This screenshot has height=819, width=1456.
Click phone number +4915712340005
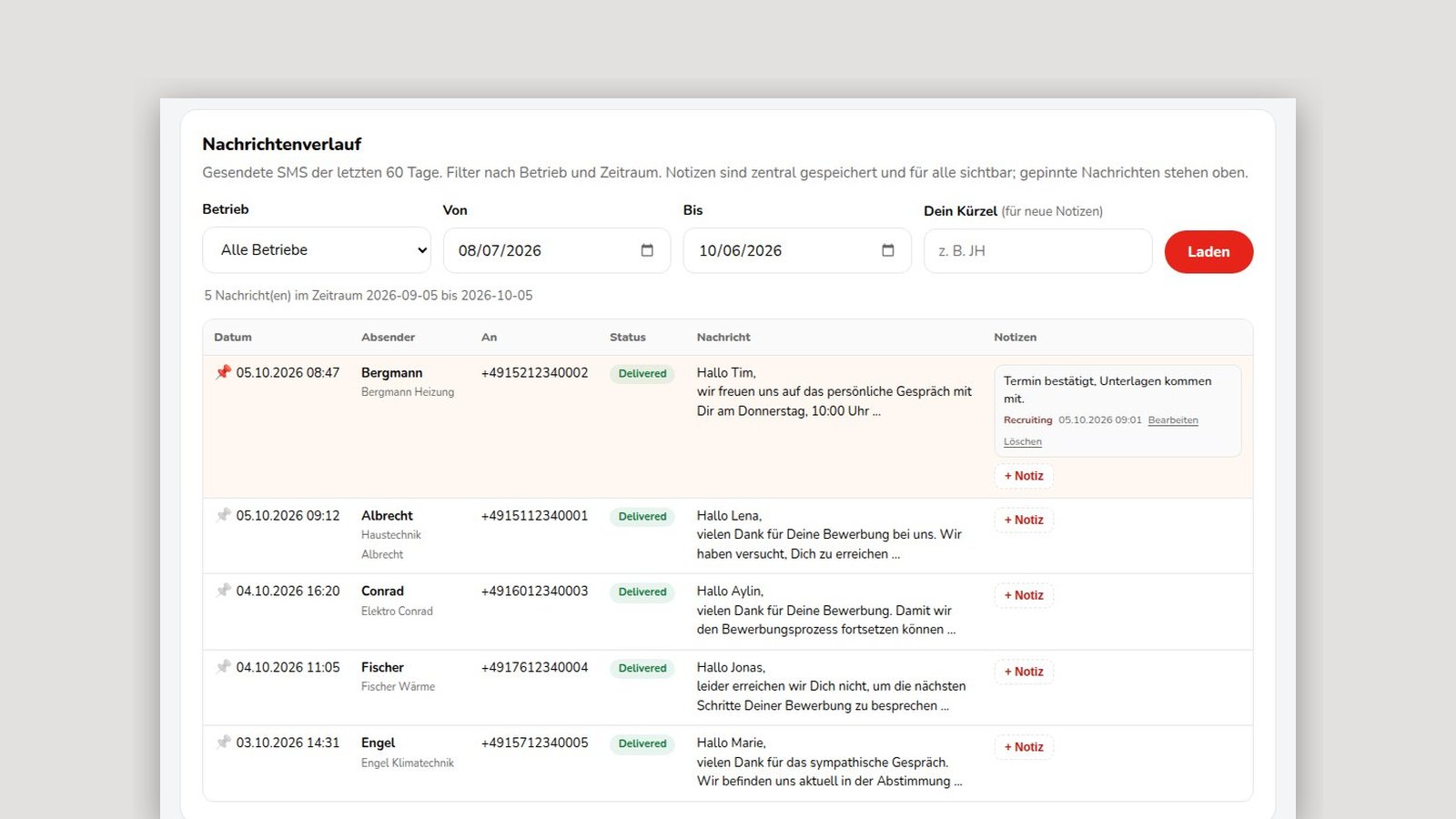pos(534,743)
